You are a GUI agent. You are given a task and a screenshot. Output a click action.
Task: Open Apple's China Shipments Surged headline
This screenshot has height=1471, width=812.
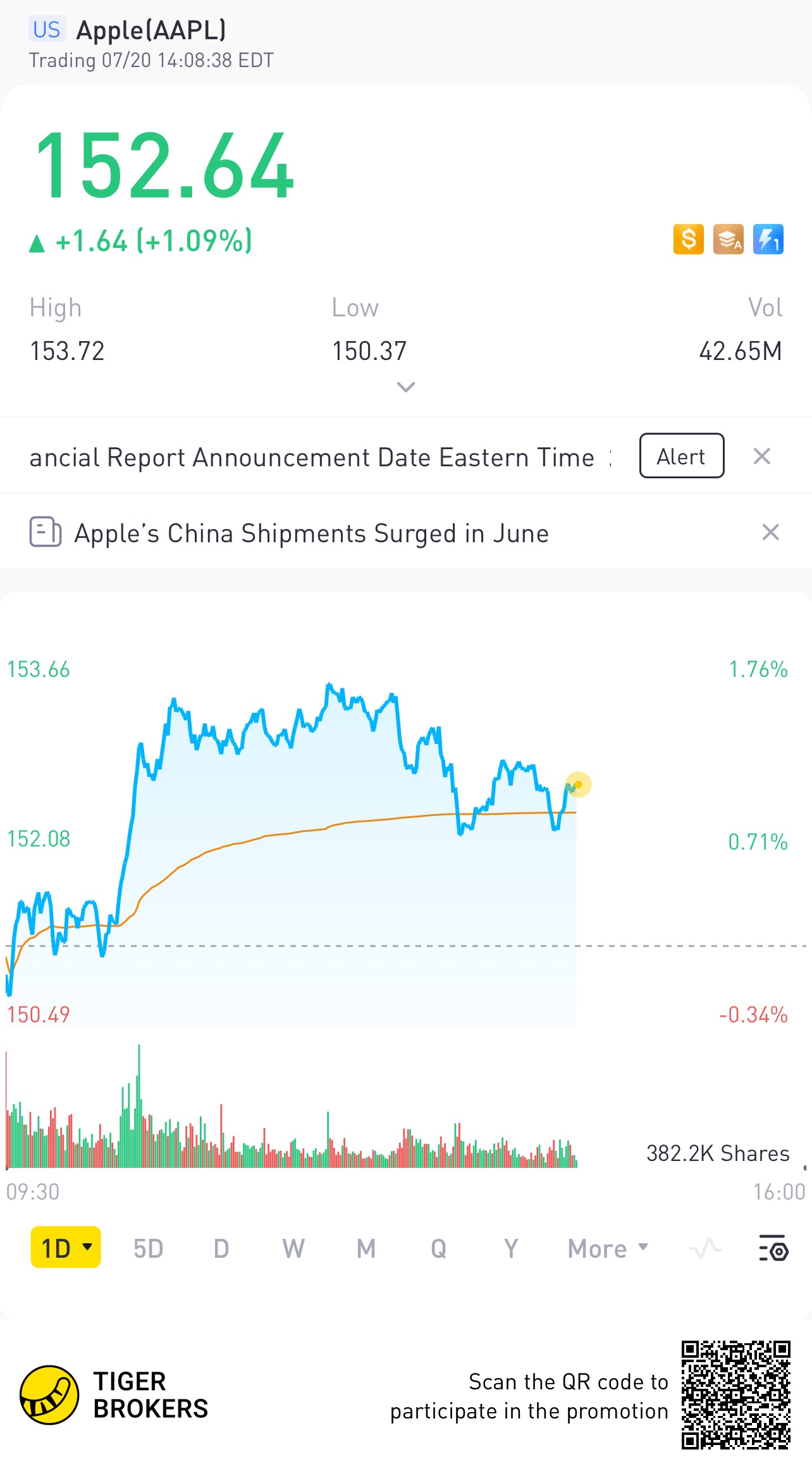pos(311,533)
